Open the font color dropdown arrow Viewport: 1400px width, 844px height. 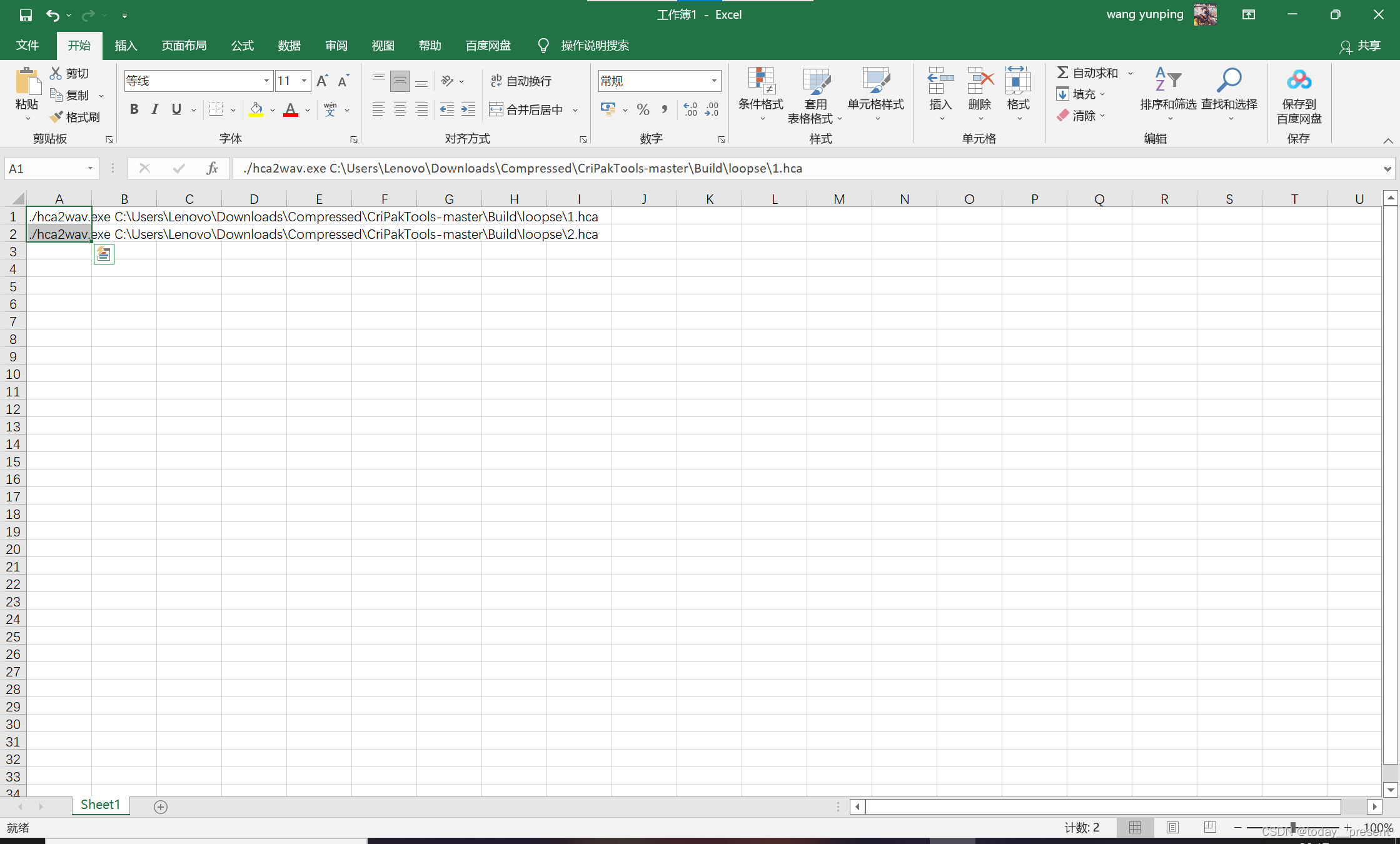(308, 110)
